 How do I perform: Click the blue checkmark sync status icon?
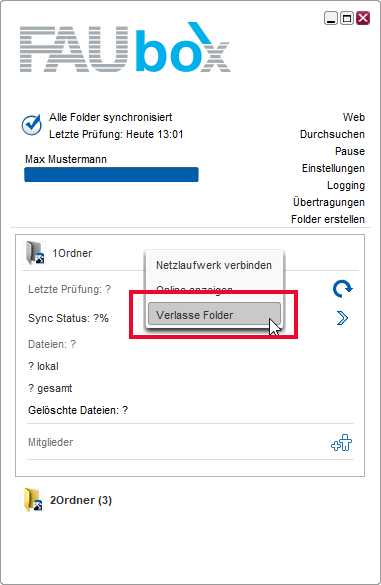click(32, 125)
